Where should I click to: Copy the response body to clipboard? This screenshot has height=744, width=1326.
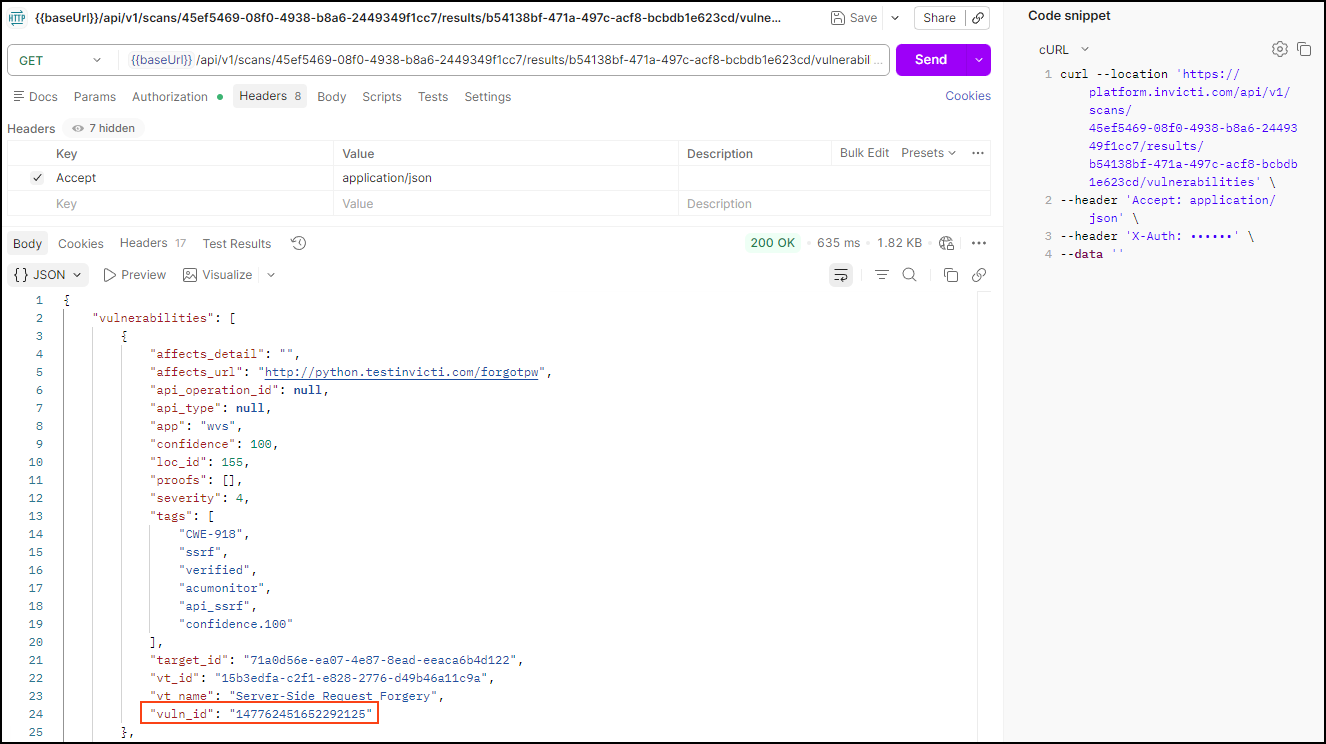[950, 275]
